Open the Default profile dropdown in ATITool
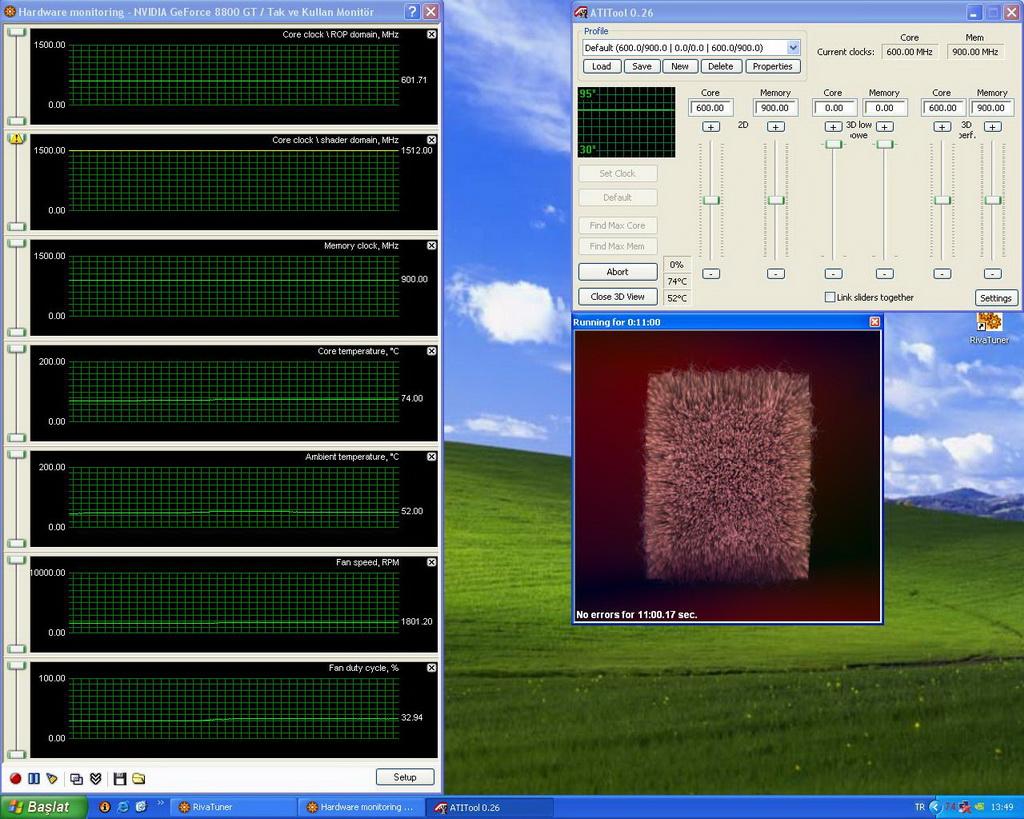The height and width of the screenshot is (819, 1024). [x=794, y=47]
